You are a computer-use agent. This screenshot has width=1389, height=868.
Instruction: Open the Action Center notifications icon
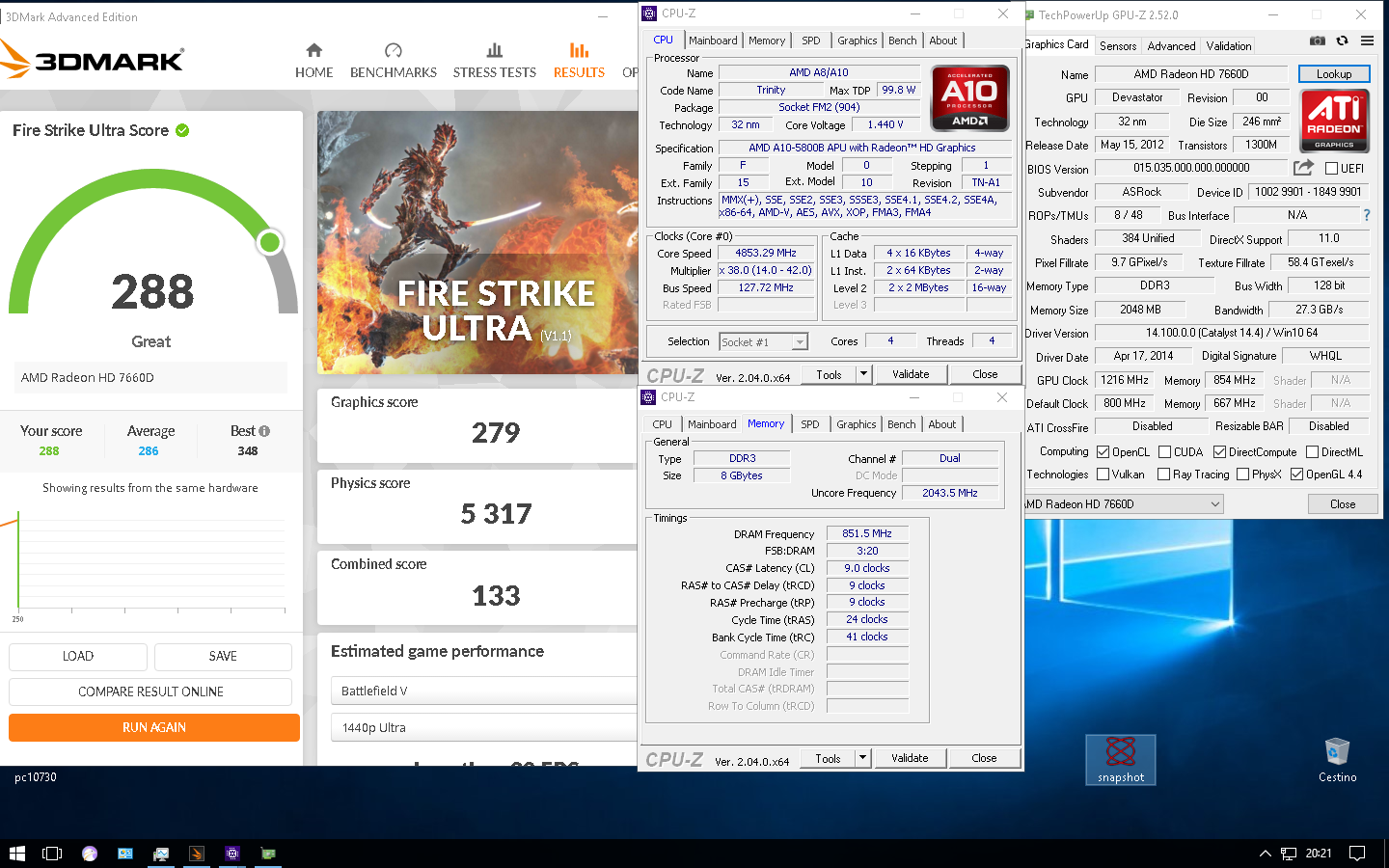coord(1357,853)
